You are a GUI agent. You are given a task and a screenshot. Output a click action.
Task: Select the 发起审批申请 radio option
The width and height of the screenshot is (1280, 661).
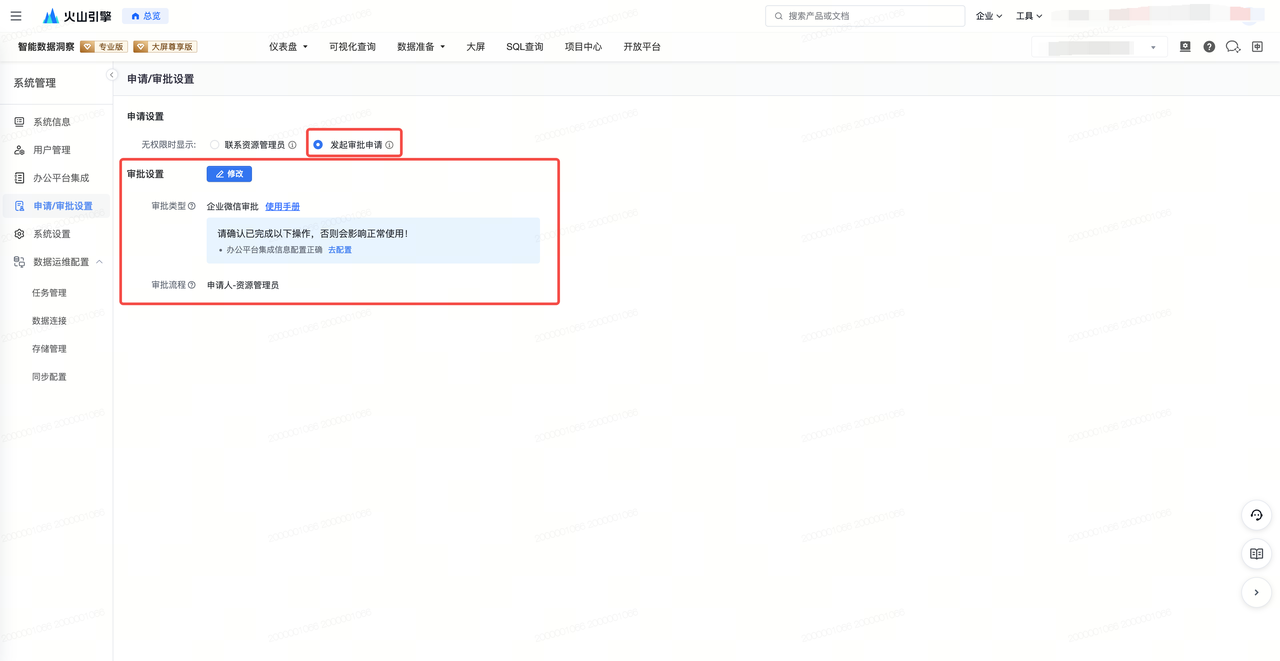(x=318, y=145)
